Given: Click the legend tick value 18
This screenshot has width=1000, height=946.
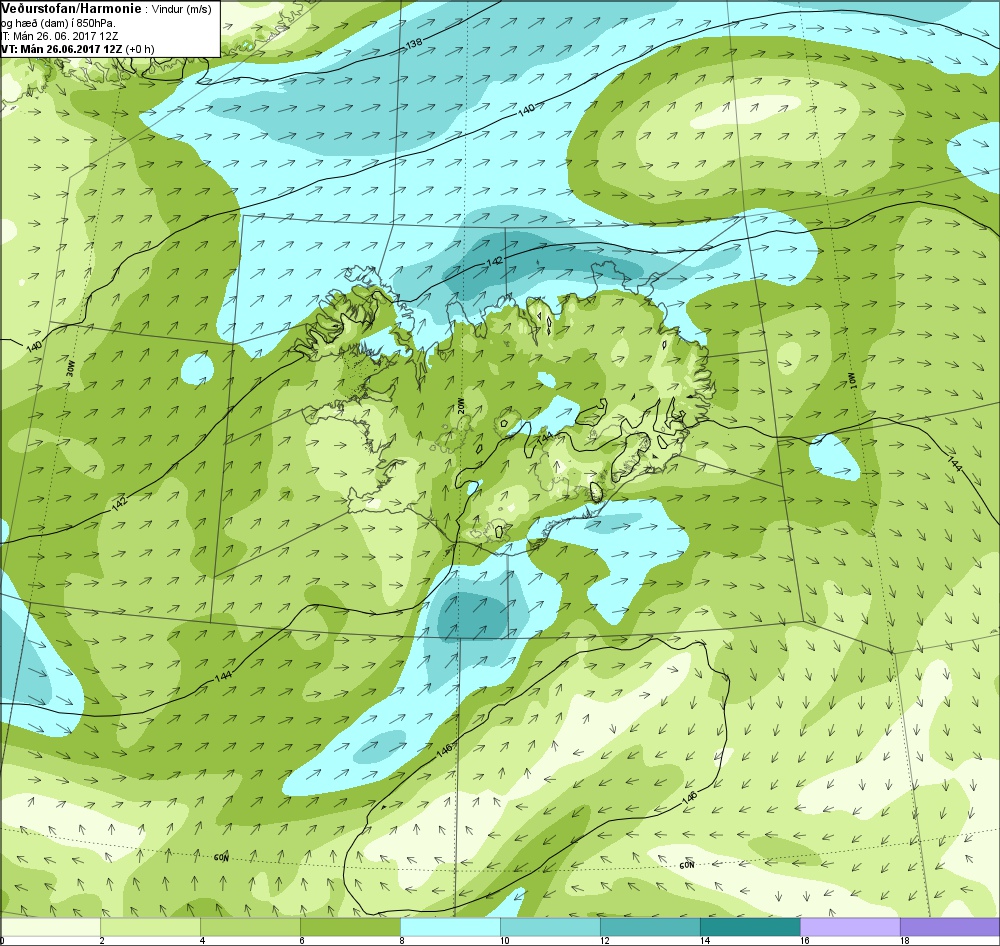Looking at the screenshot, I should [x=904, y=940].
